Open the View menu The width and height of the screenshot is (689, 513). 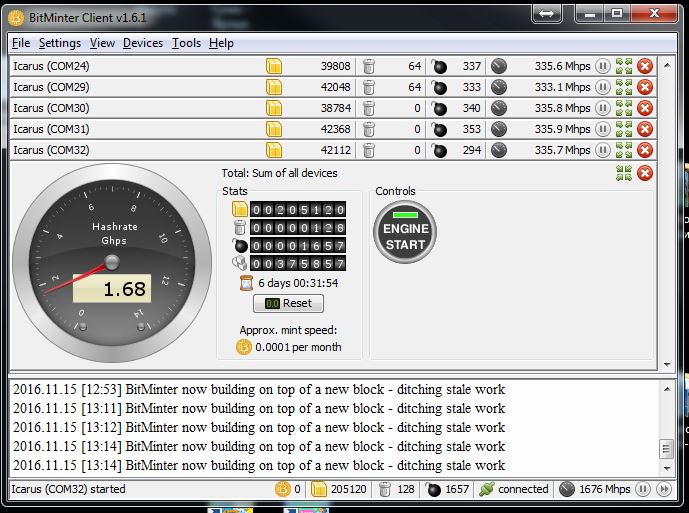pyautogui.click(x=102, y=43)
